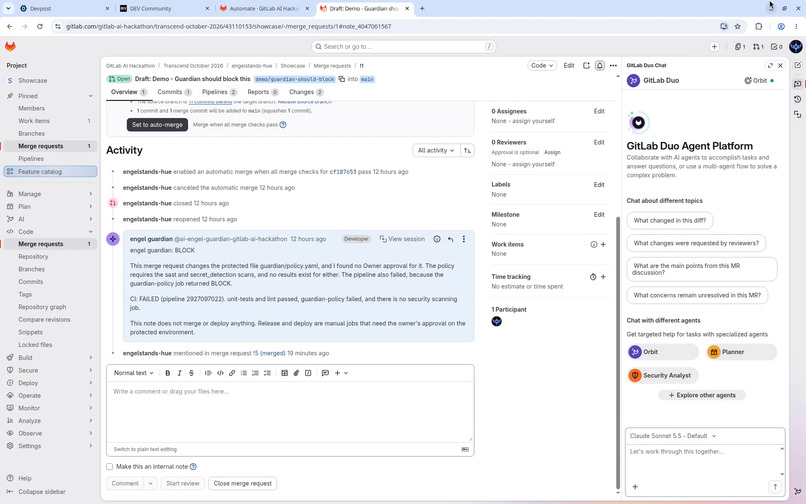Click Set to auto-merge button

(157, 124)
